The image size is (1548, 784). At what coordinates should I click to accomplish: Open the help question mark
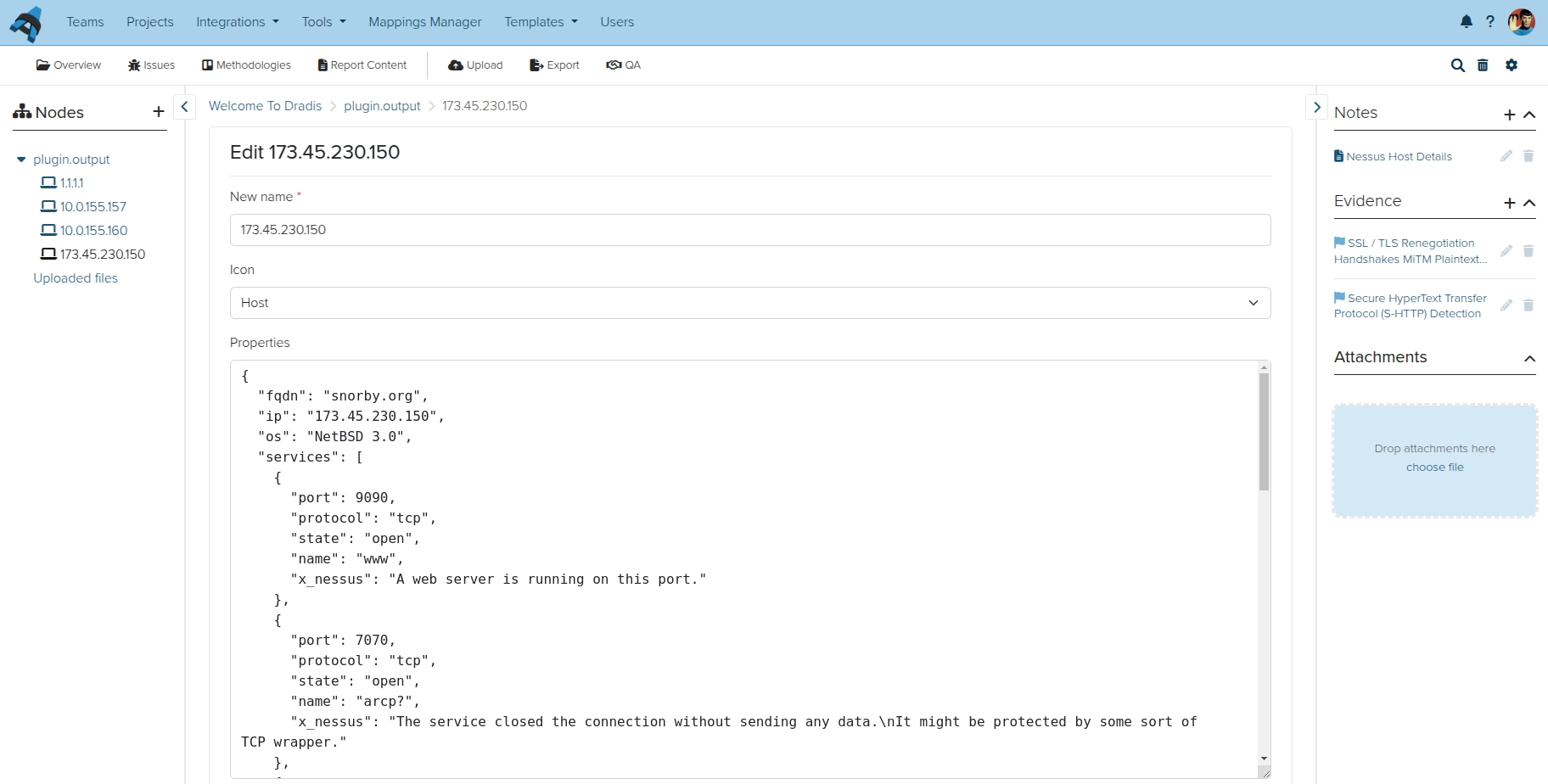(1490, 22)
